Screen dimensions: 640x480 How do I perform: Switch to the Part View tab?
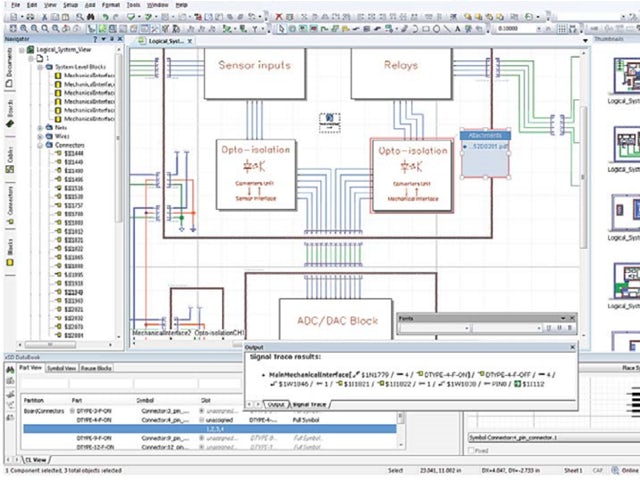tap(31, 368)
